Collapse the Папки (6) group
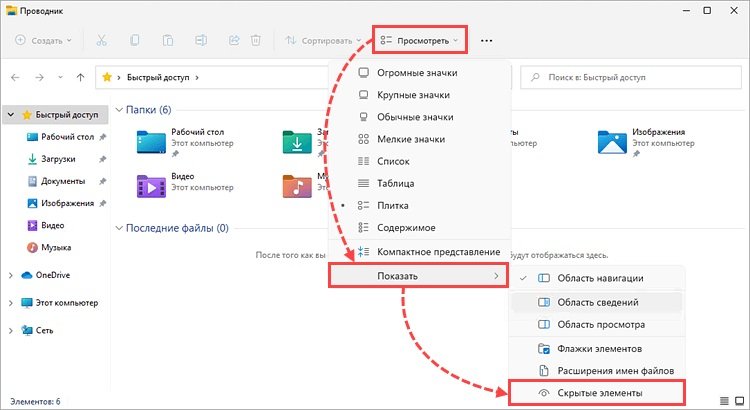The image size is (750, 410). (x=119, y=110)
